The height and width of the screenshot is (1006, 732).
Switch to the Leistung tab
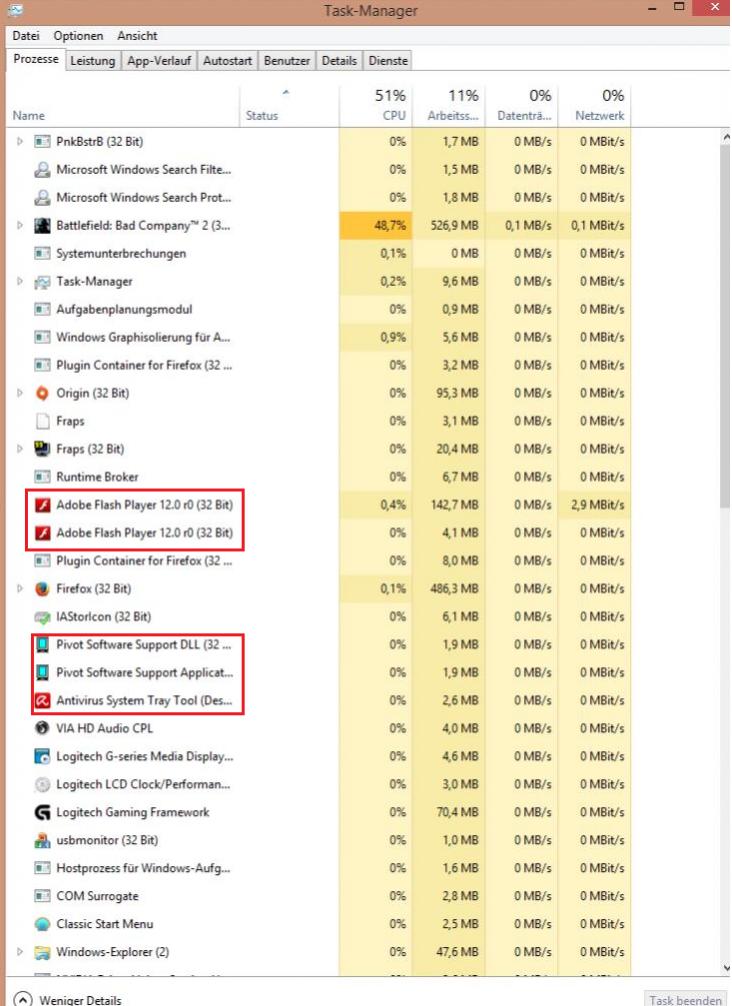(92, 61)
